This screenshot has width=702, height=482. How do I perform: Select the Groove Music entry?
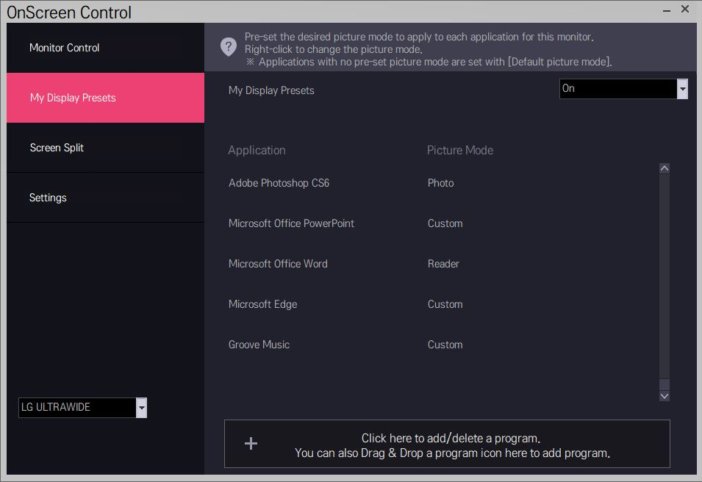click(x=259, y=345)
